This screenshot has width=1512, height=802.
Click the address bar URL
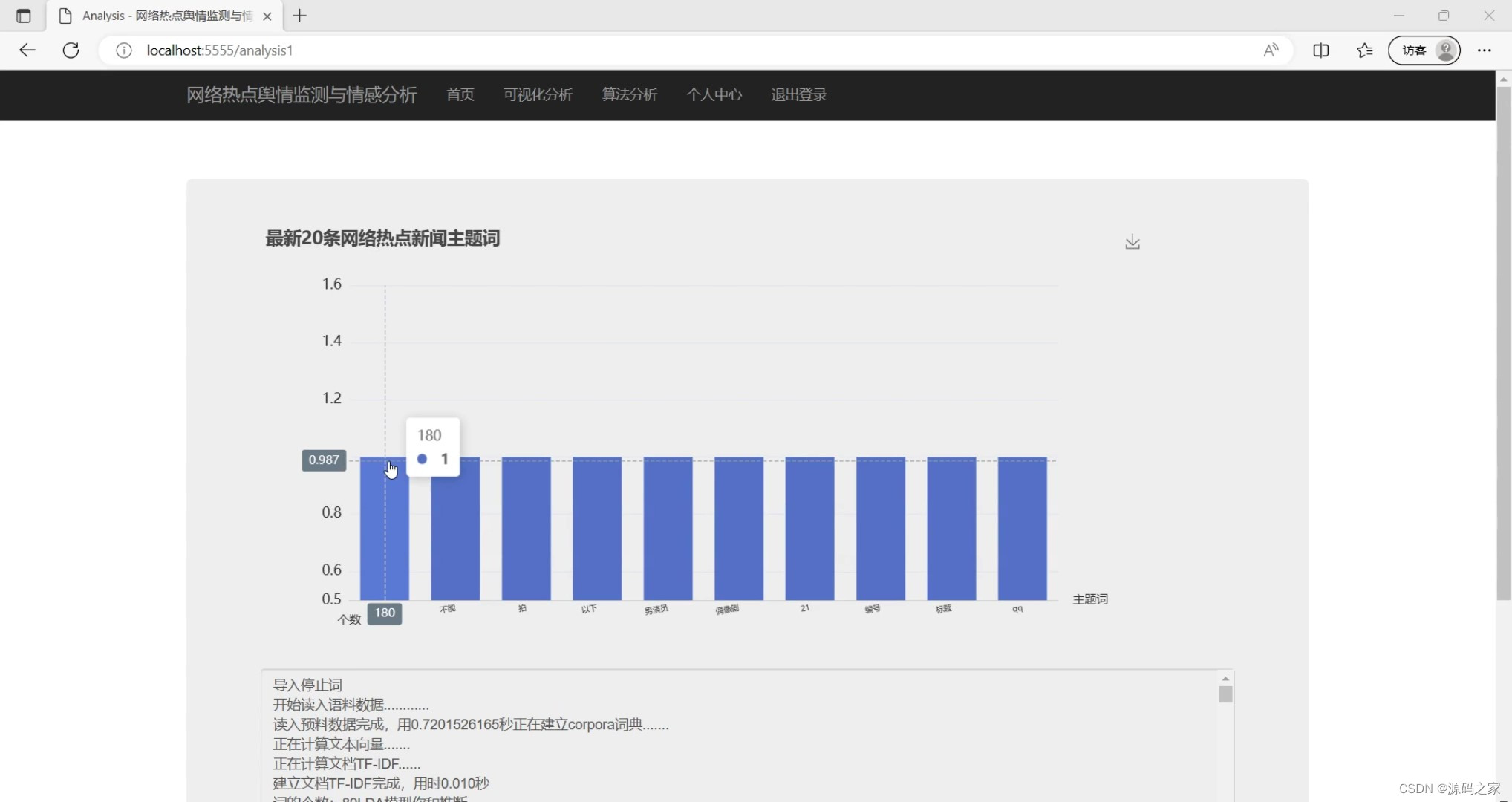tap(220, 50)
